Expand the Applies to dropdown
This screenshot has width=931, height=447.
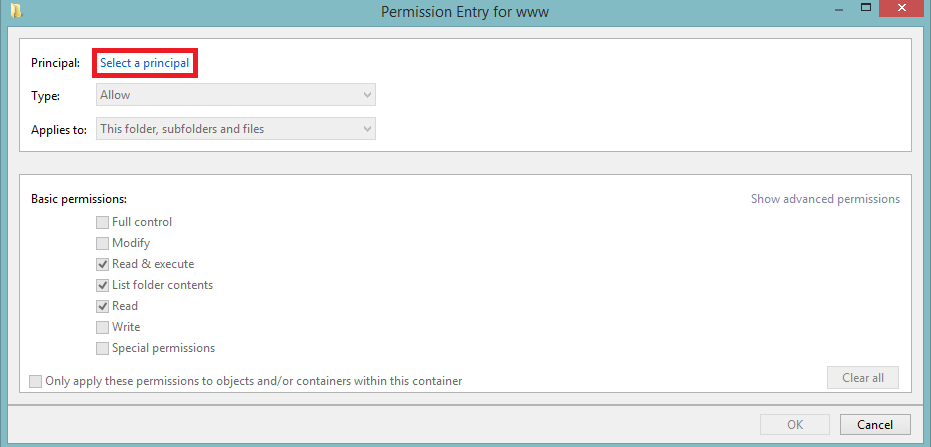click(x=236, y=129)
